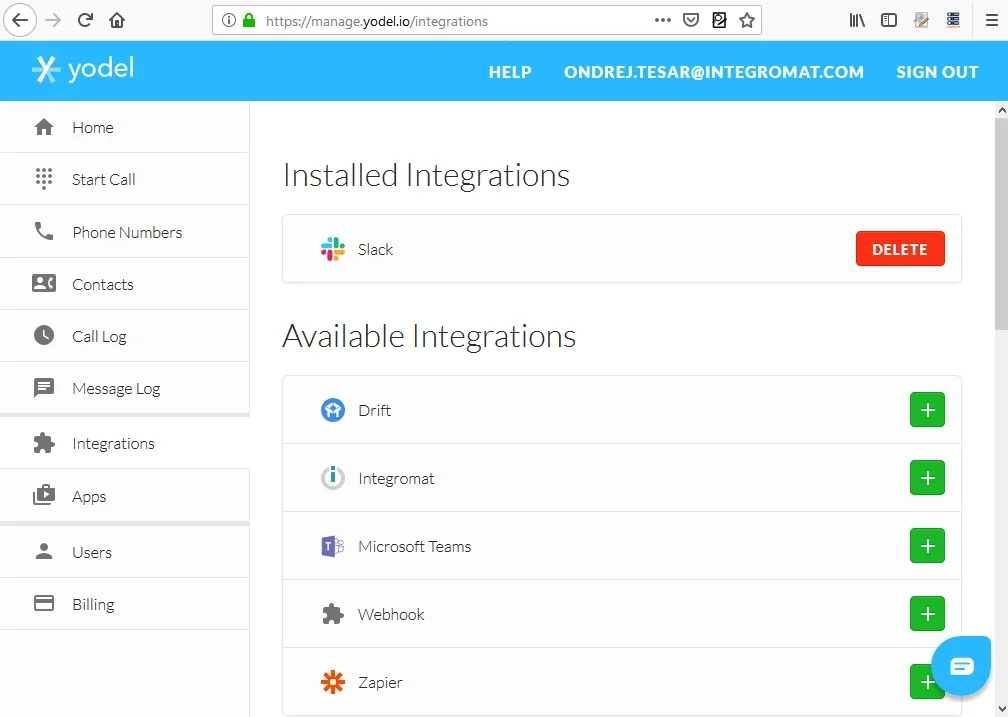The image size is (1008, 717).
Task: Open Start Call in sidebar
Action: tap(125, 179)
